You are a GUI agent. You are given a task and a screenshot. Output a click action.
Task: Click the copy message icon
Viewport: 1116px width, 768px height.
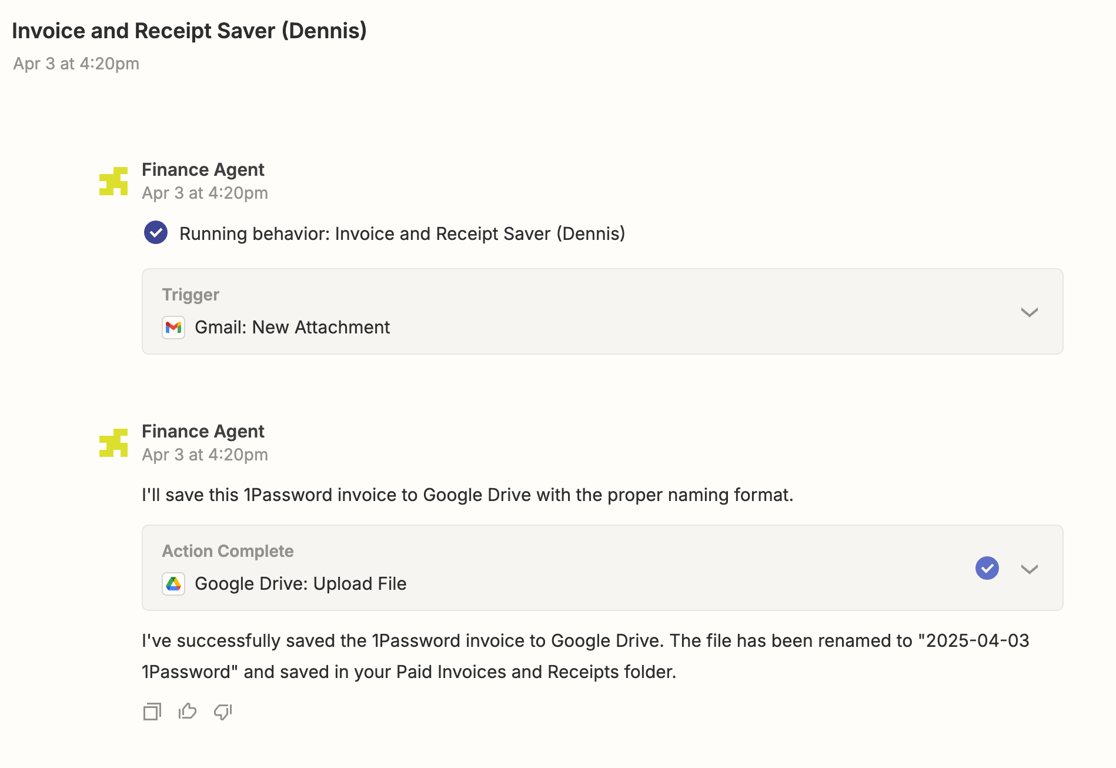[152, 712]
